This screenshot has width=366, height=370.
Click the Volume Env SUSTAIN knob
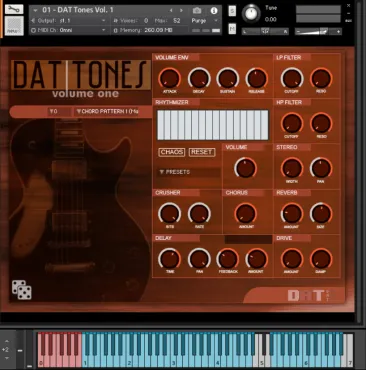(x=228, y=79)
